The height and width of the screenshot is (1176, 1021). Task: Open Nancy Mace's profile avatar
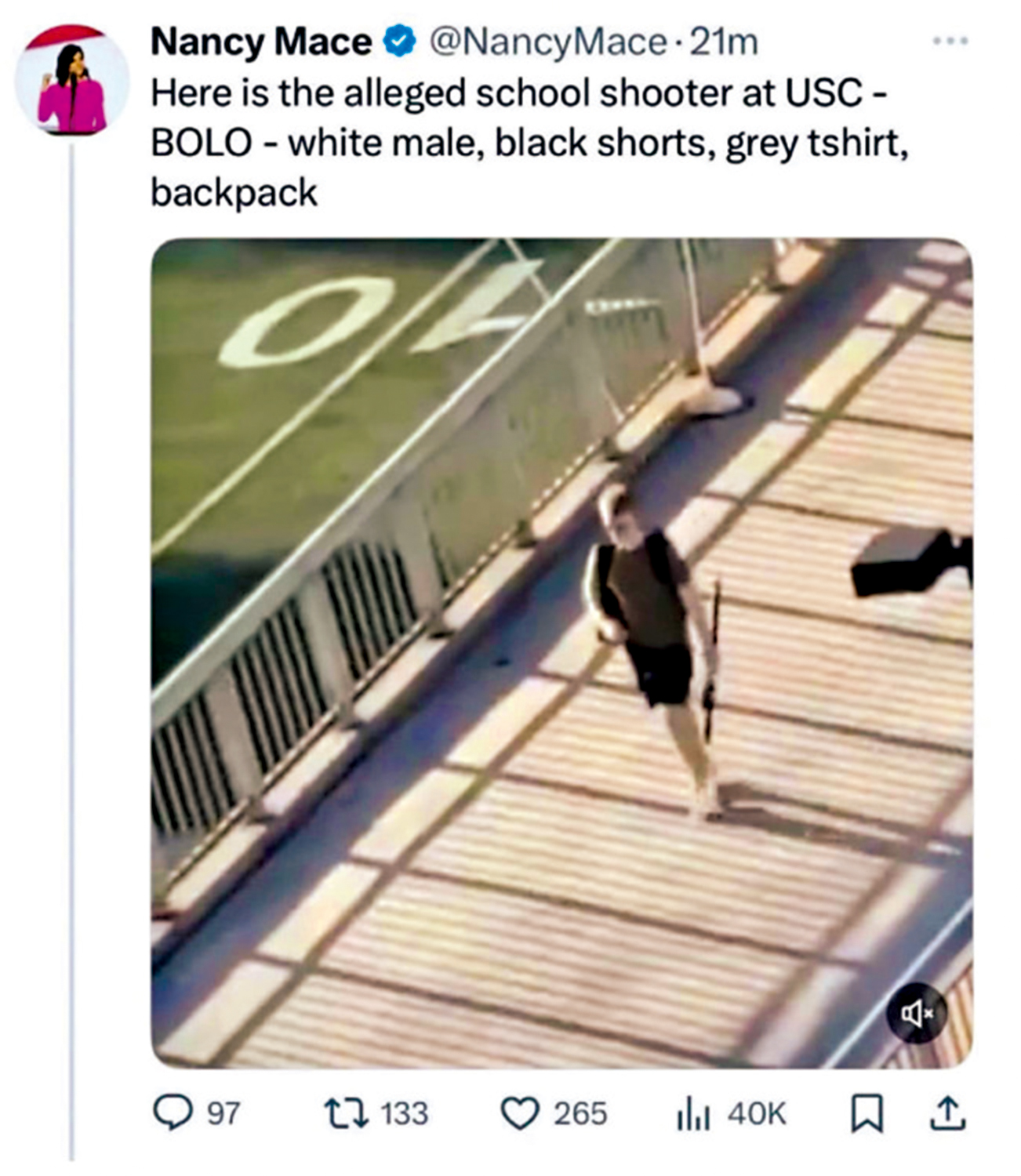pyautogui.click(x=72, y=80)
